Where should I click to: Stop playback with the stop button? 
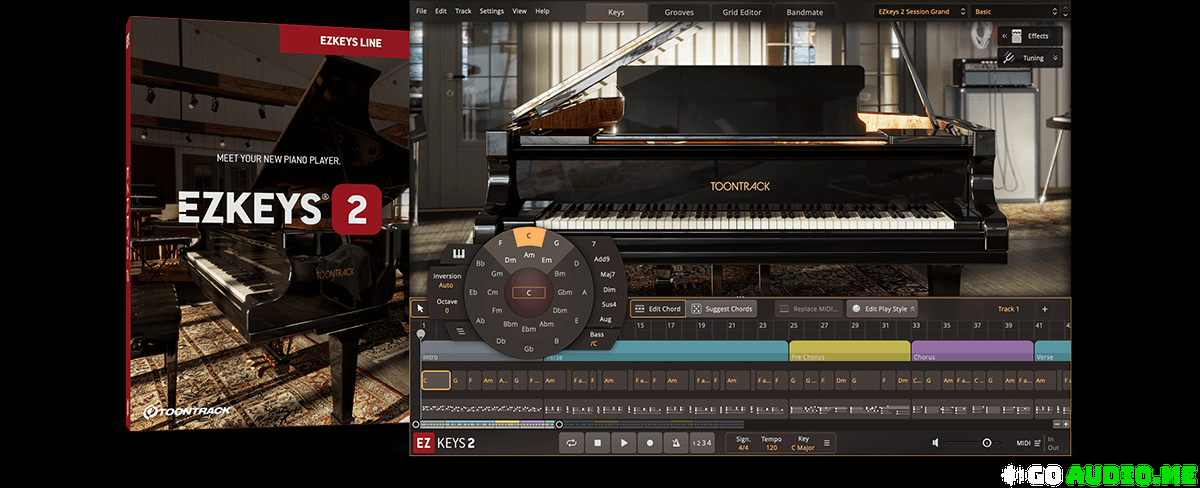(x=597, y=442)
